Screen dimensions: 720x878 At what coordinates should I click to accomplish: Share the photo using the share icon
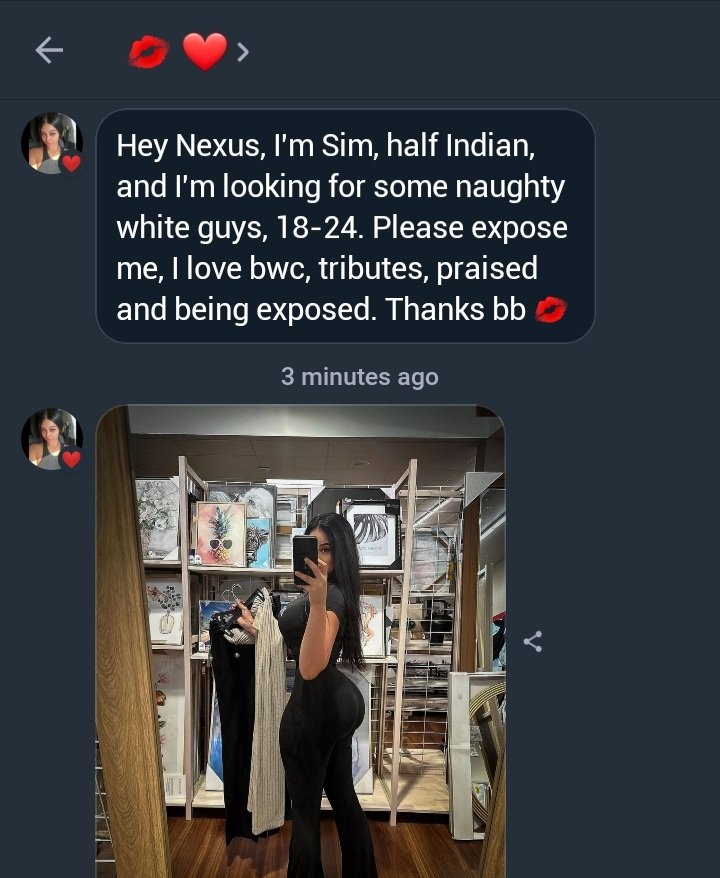532,641
